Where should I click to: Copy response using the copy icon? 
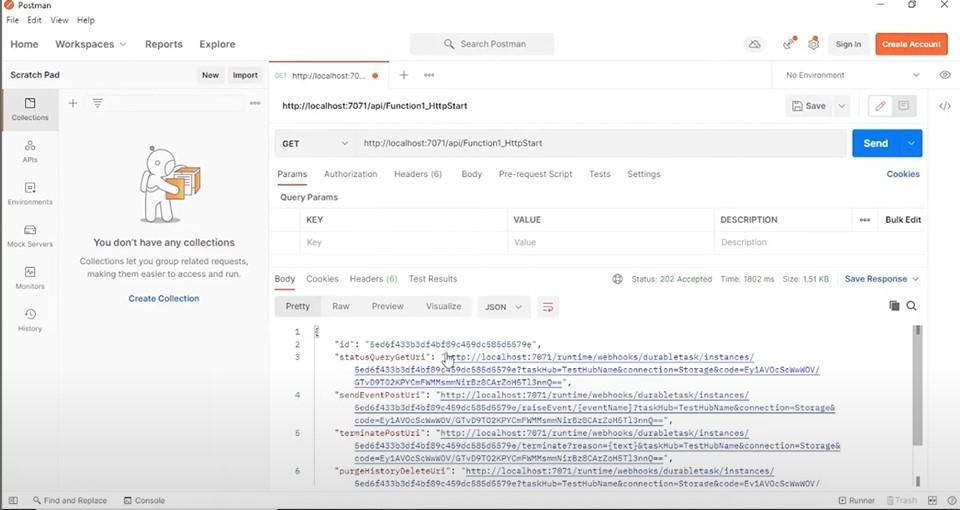pyautogui.click(x=894, y=306)
